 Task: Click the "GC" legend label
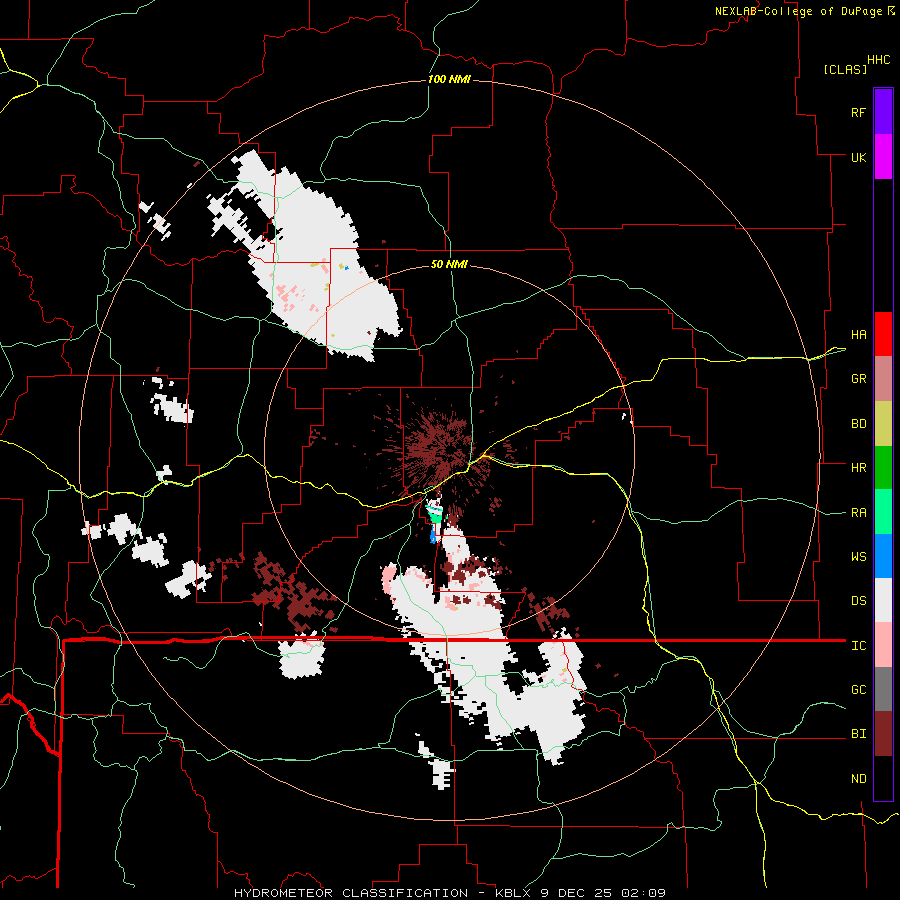tap(858, 690)
